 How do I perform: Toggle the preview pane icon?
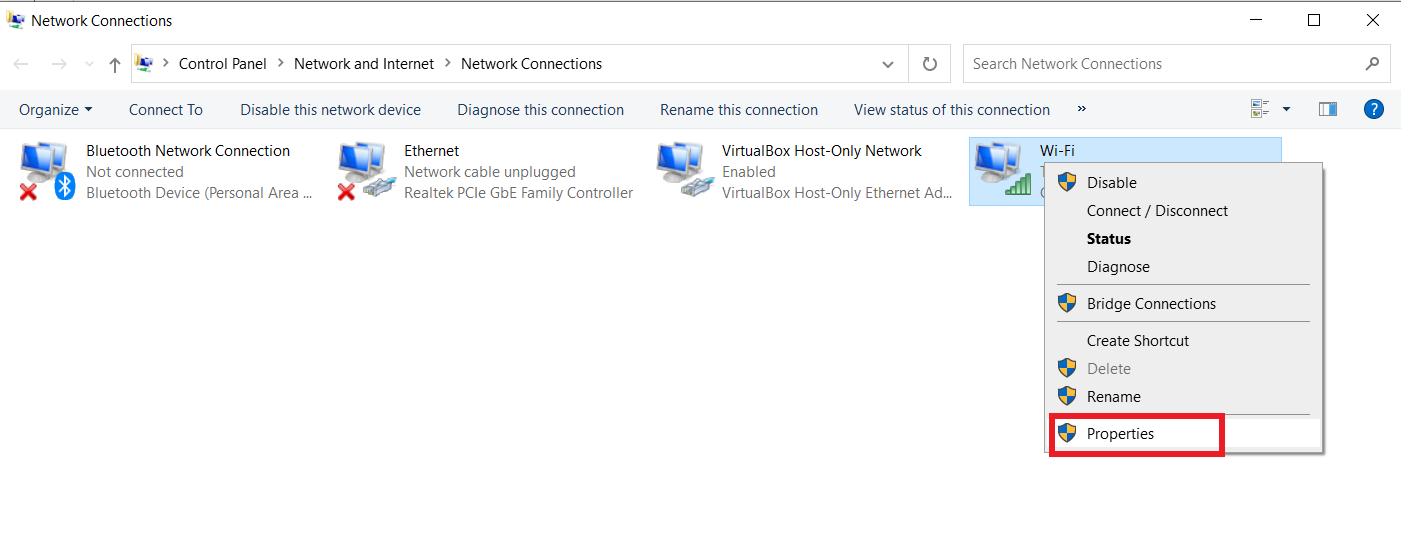tap(1327, 109)
